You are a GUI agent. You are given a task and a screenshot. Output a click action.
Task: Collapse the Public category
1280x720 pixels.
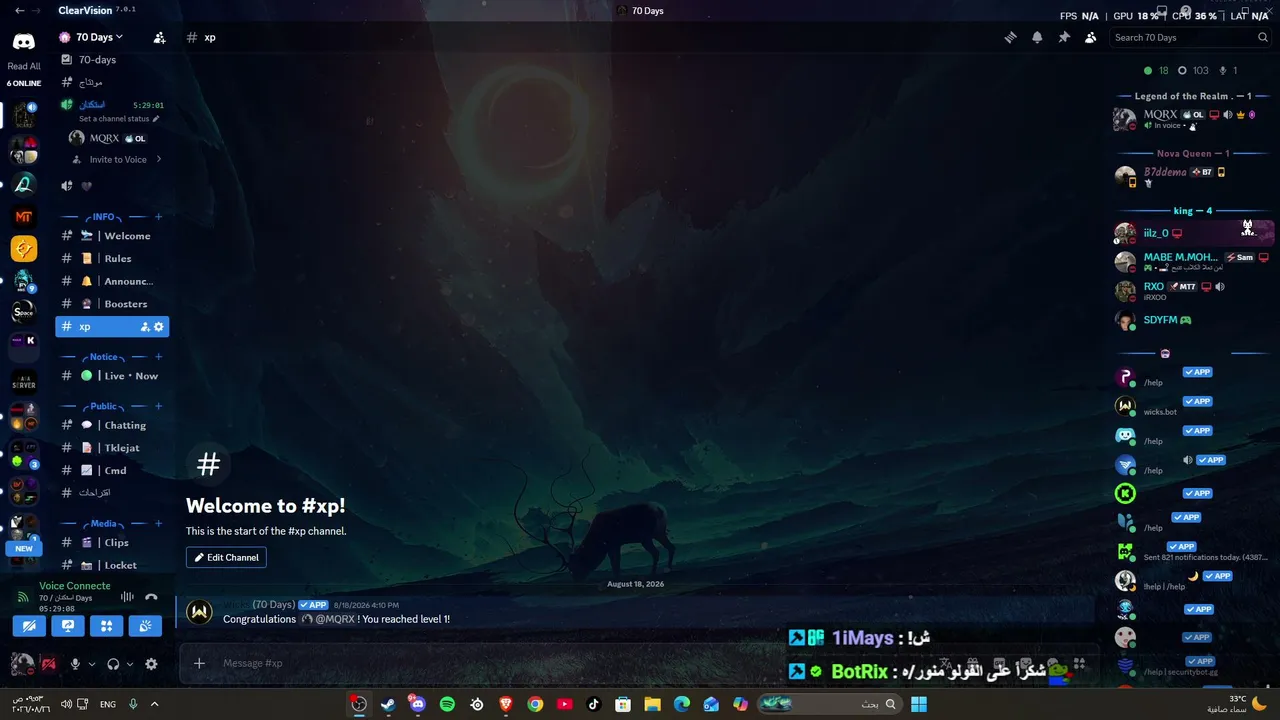pos(104,406)
